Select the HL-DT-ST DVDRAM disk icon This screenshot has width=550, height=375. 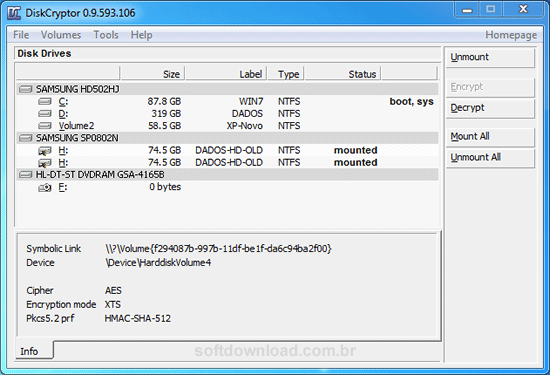(x=26, y=175)
